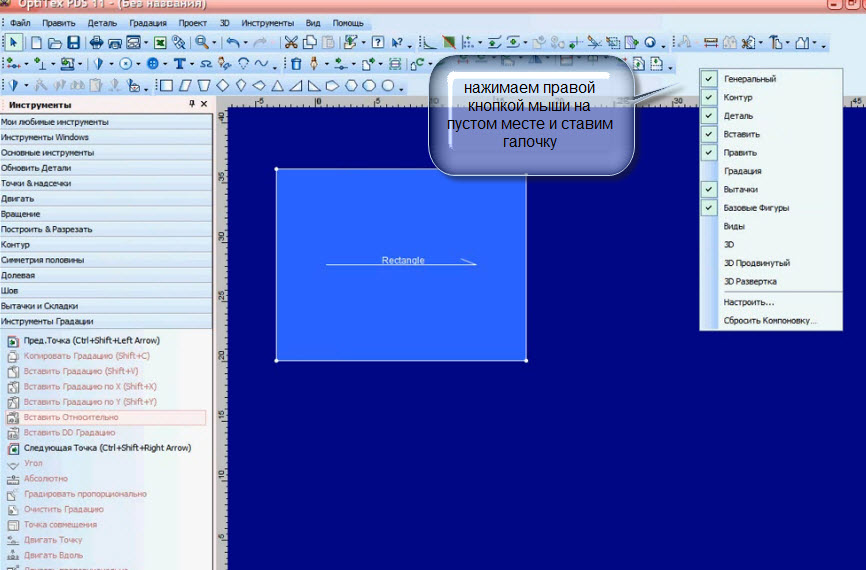866x570 pixels.
Task: Expand Основные инструменты section
Action: coord(106,152)
